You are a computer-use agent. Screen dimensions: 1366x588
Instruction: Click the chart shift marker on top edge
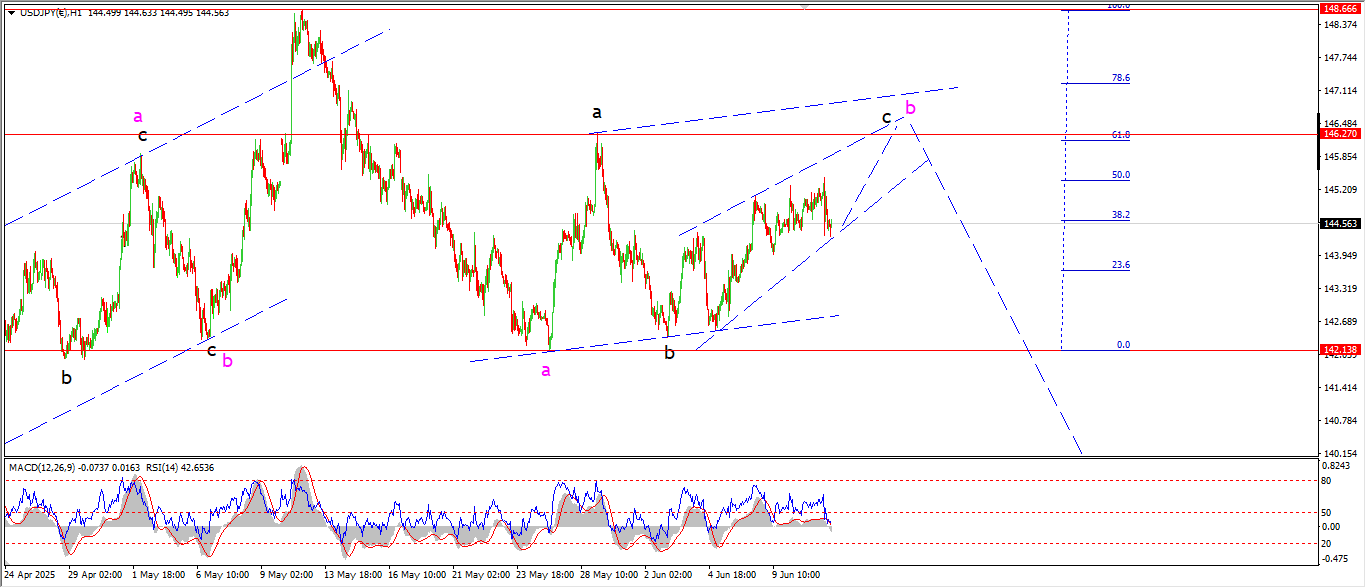click(x=804, y=6)
